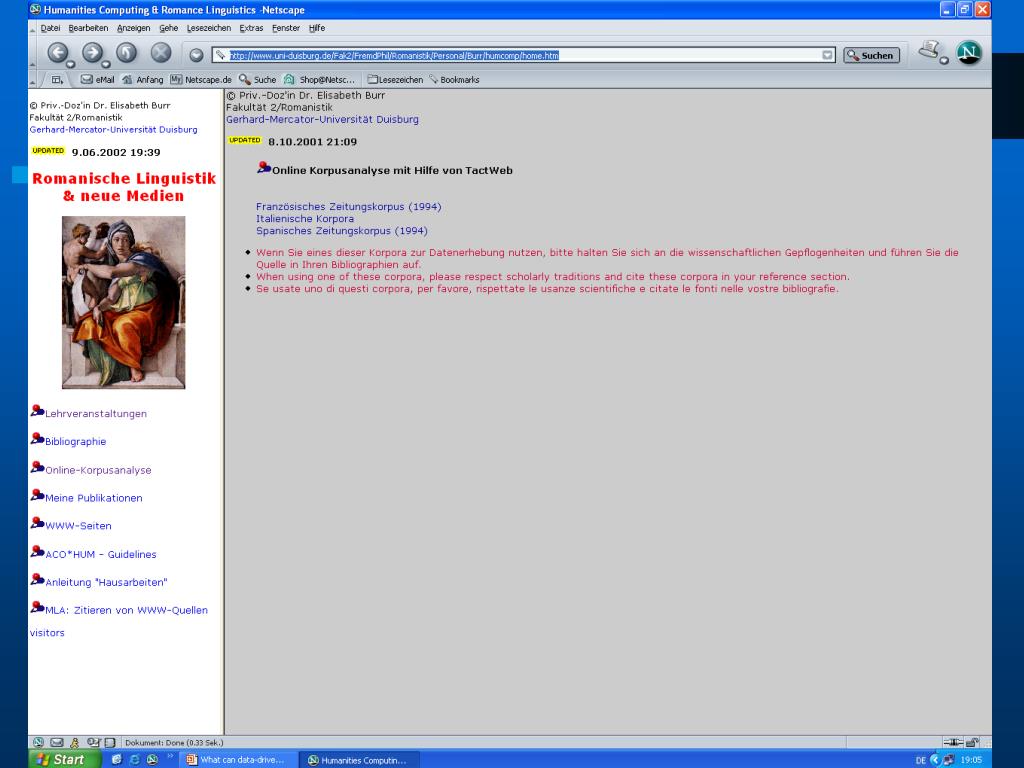This screenshot has width=1024, height=768.
Task: Reload the page with the Reload button
Action: point(126,53)
